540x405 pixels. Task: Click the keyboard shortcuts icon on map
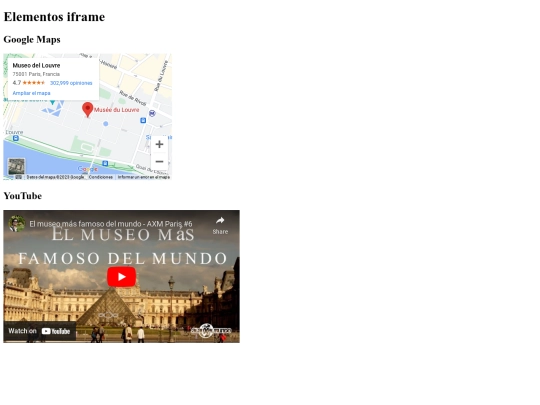(19, 177)
